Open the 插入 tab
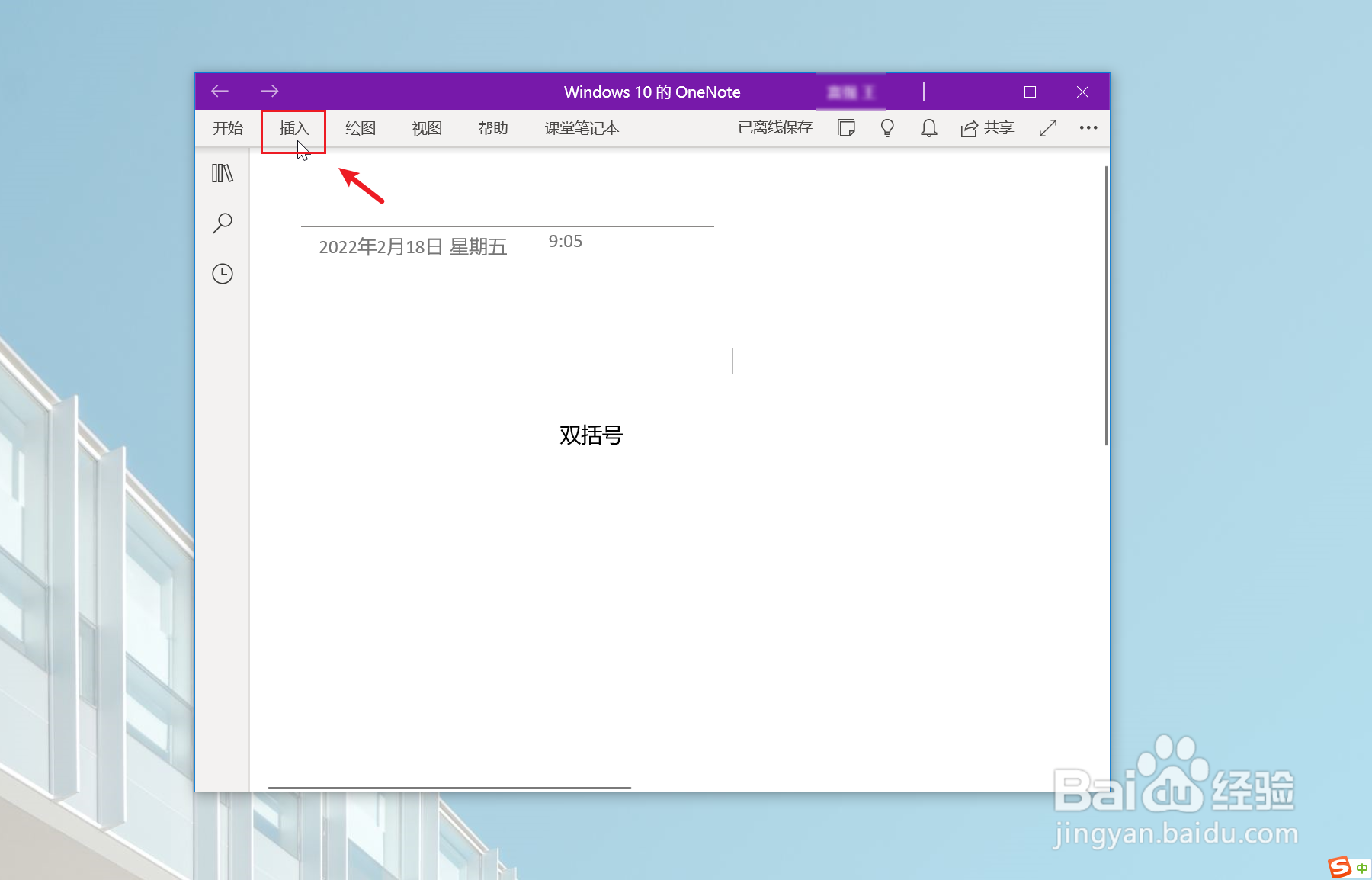The height and width of the screenshot is (880, 1372). (x=293, y=128)
